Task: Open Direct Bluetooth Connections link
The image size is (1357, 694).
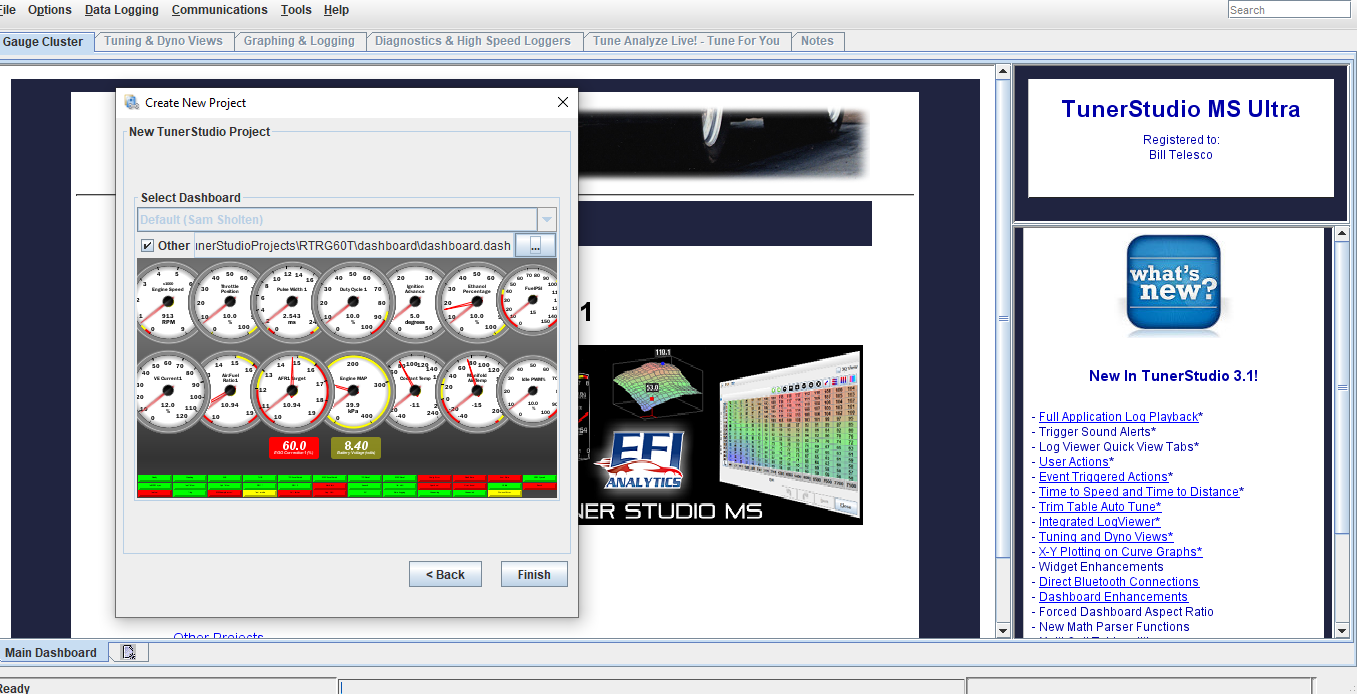Action: coord(1119,582)
